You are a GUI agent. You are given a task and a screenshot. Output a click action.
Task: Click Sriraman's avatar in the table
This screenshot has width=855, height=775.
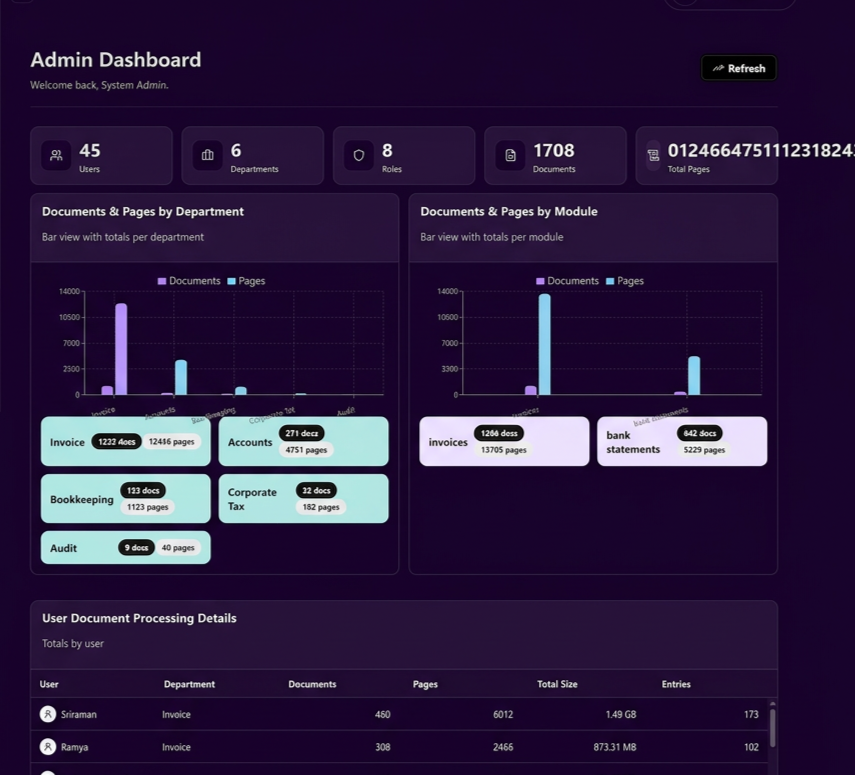(47, 714)
